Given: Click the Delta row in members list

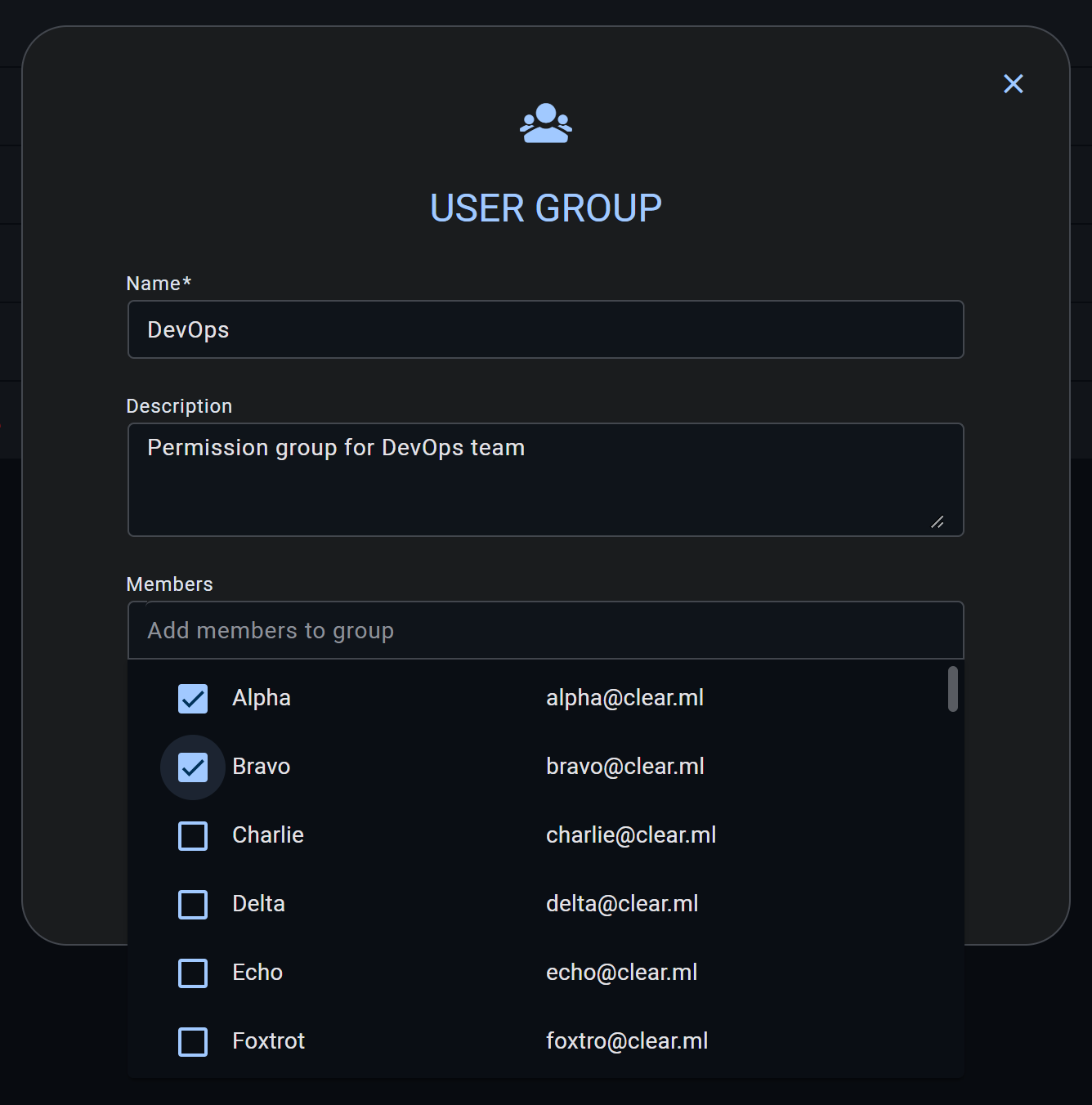Looking at the screenshot, I should pyautogui.click(x=258, y=904).
